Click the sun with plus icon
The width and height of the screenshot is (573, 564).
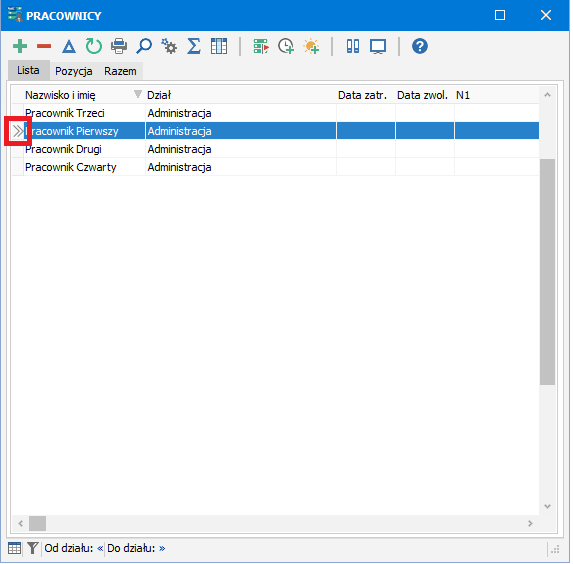coord(311,46)
